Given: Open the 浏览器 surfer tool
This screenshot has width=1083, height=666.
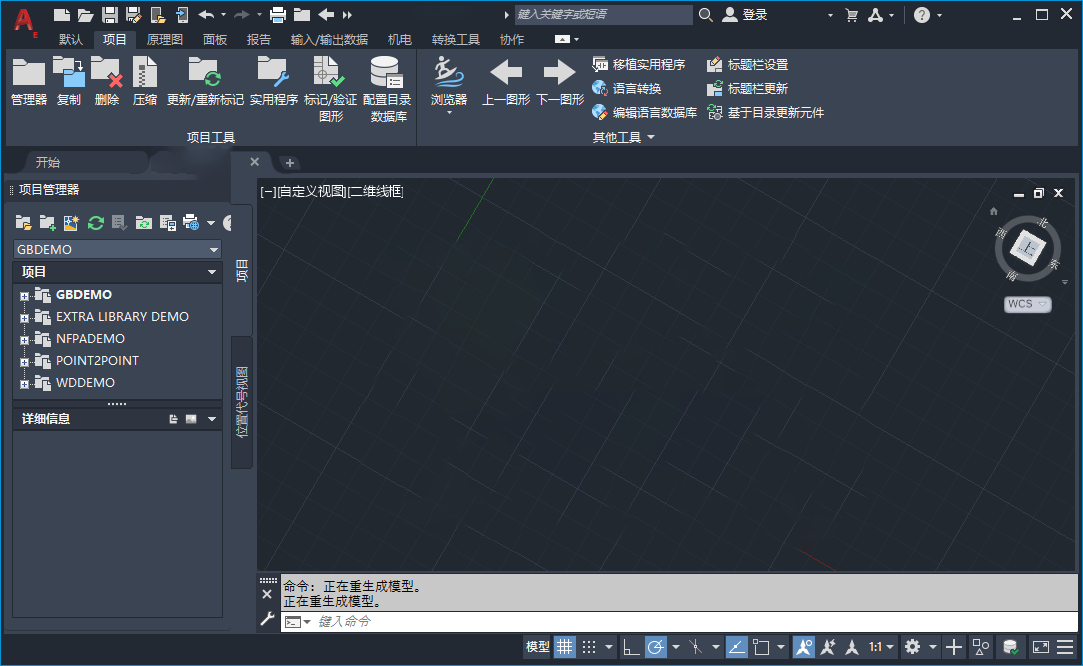Looking at the screenshot, I should 449,86.
